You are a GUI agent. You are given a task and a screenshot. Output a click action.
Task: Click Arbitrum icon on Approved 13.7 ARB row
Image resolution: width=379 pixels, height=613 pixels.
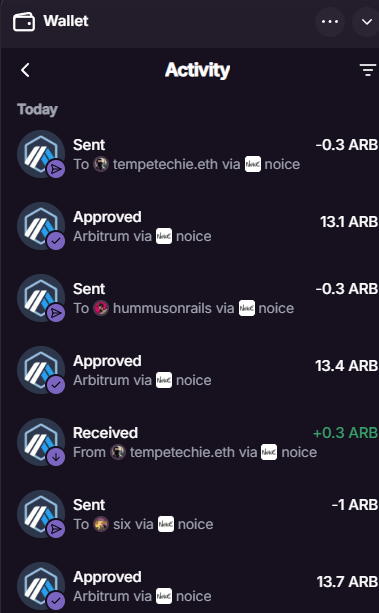click(x=41, y=586)
